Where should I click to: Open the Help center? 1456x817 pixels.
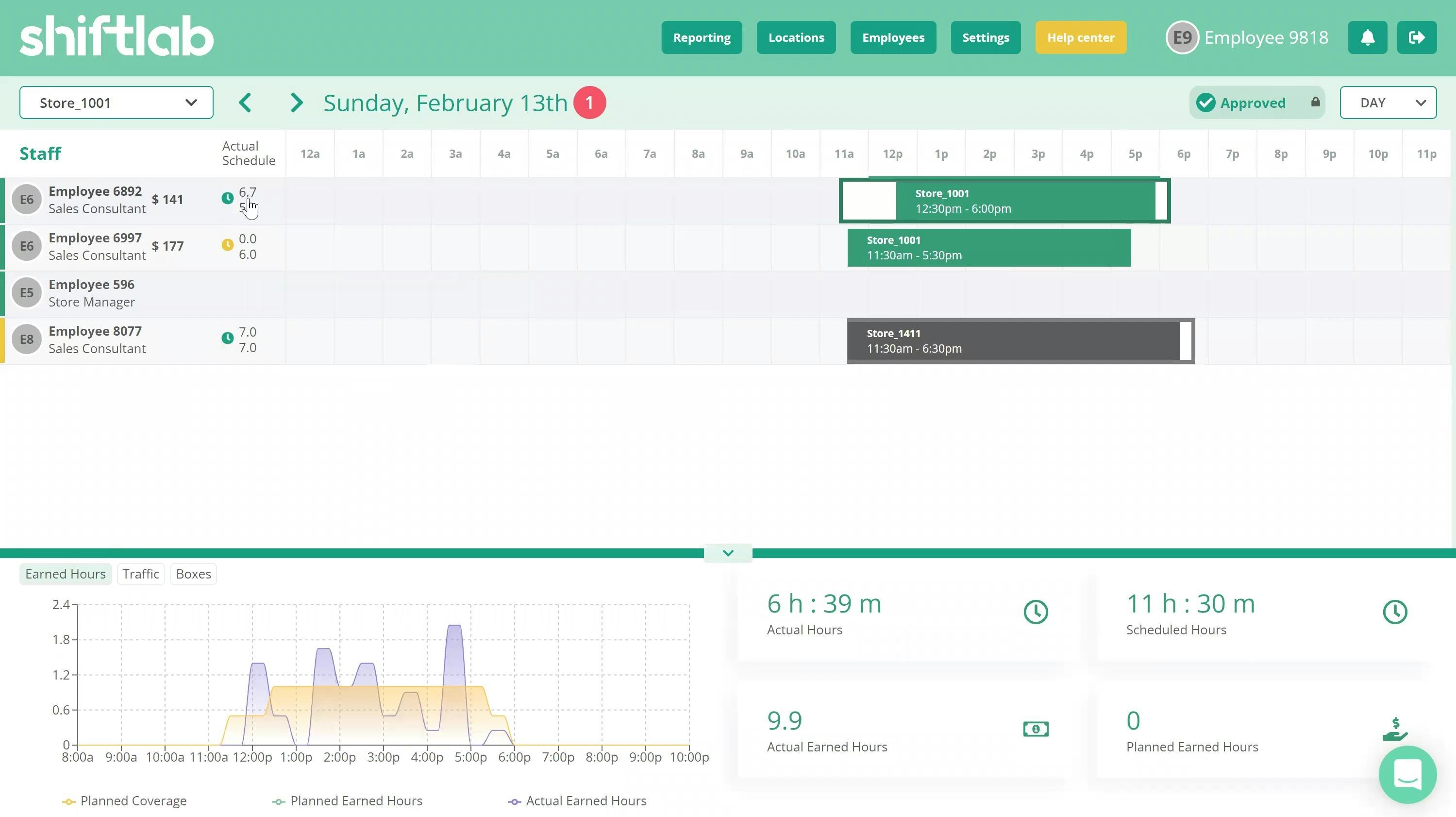click(x=1080, y=37)
